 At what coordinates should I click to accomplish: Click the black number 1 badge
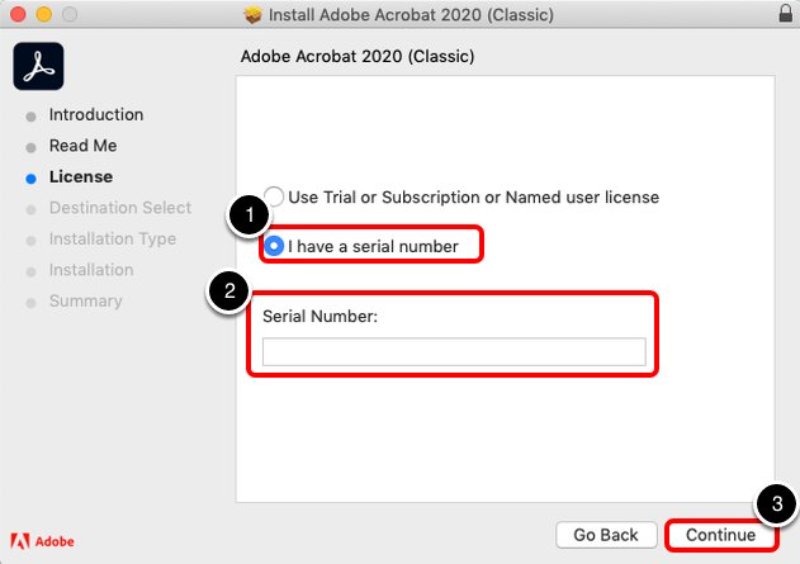[x=249, y=217]
